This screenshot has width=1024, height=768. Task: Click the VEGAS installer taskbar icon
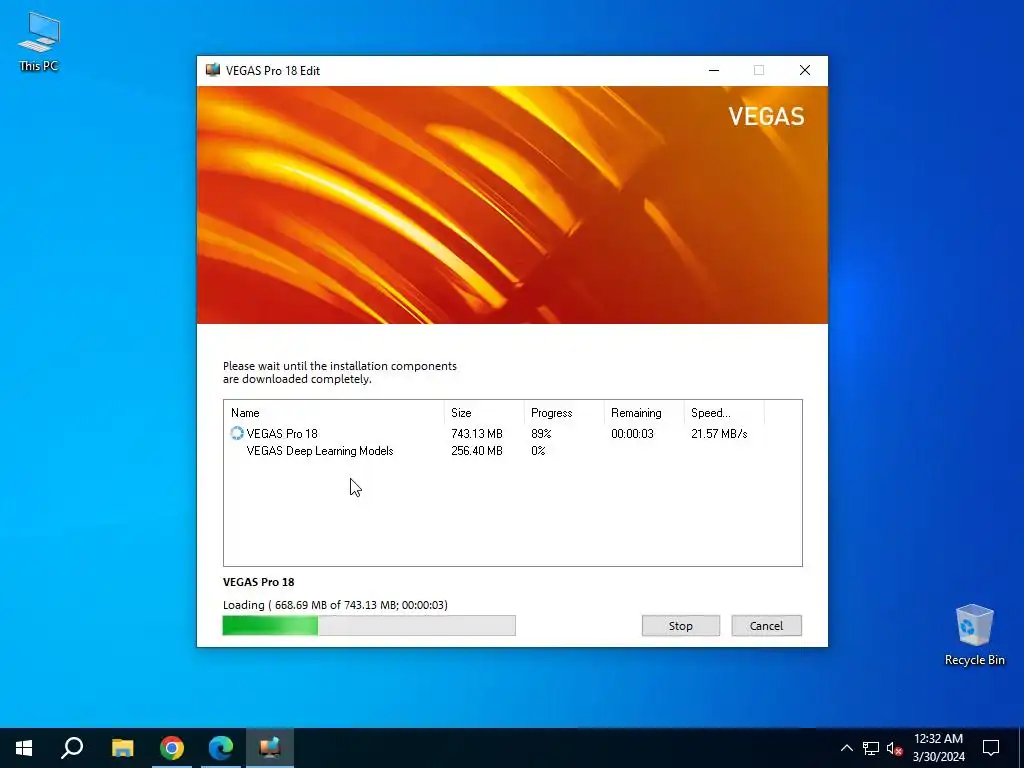point(270,748)
